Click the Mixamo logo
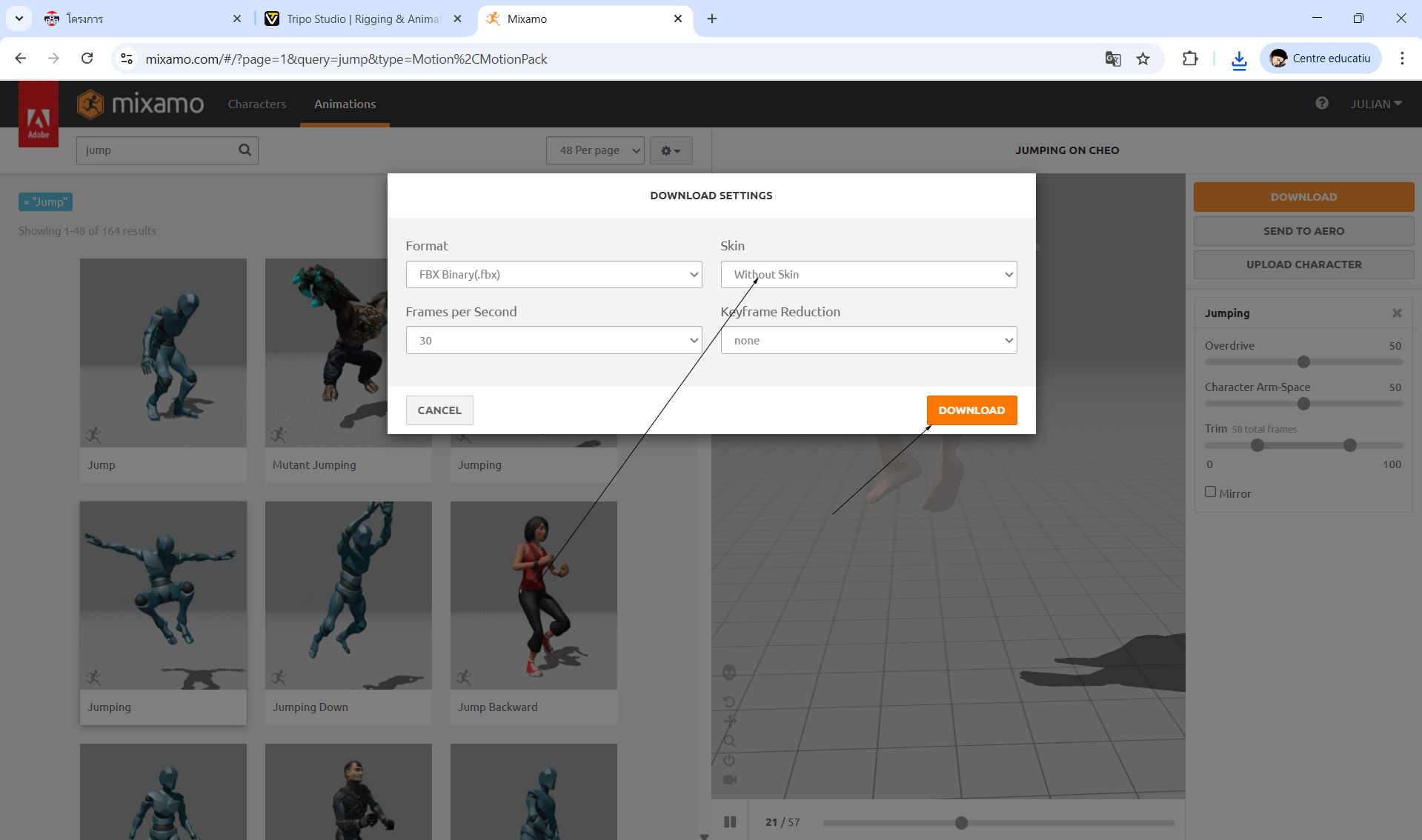The height and width of the screenshot is (840, 1422). point(141,104)
